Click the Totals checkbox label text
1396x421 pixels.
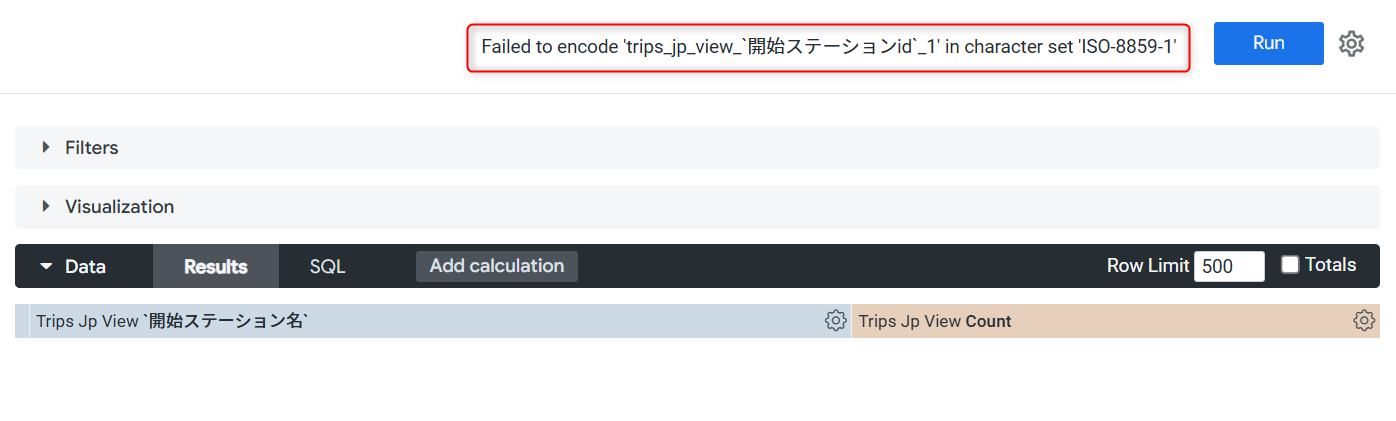coord(1330,265)
